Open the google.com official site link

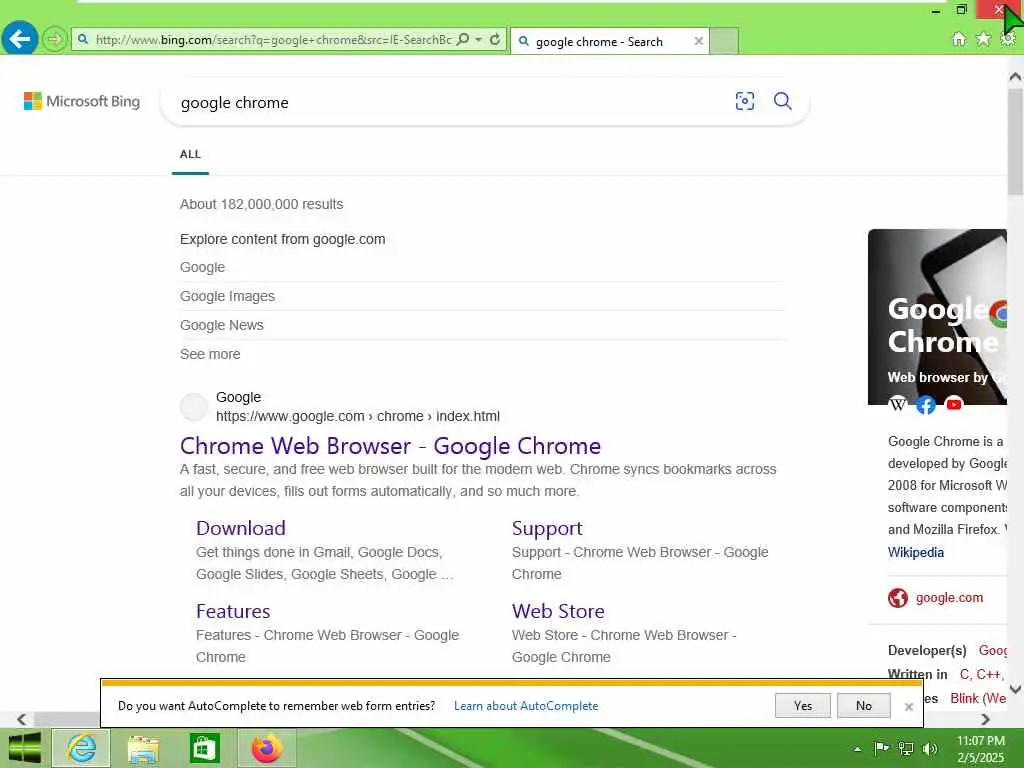949,598
